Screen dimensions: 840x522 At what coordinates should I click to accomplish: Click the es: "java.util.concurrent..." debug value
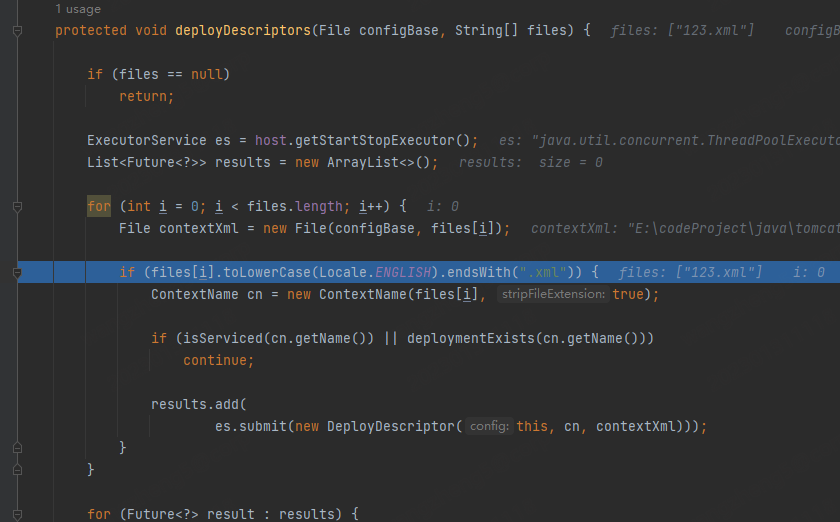(669, 140)
